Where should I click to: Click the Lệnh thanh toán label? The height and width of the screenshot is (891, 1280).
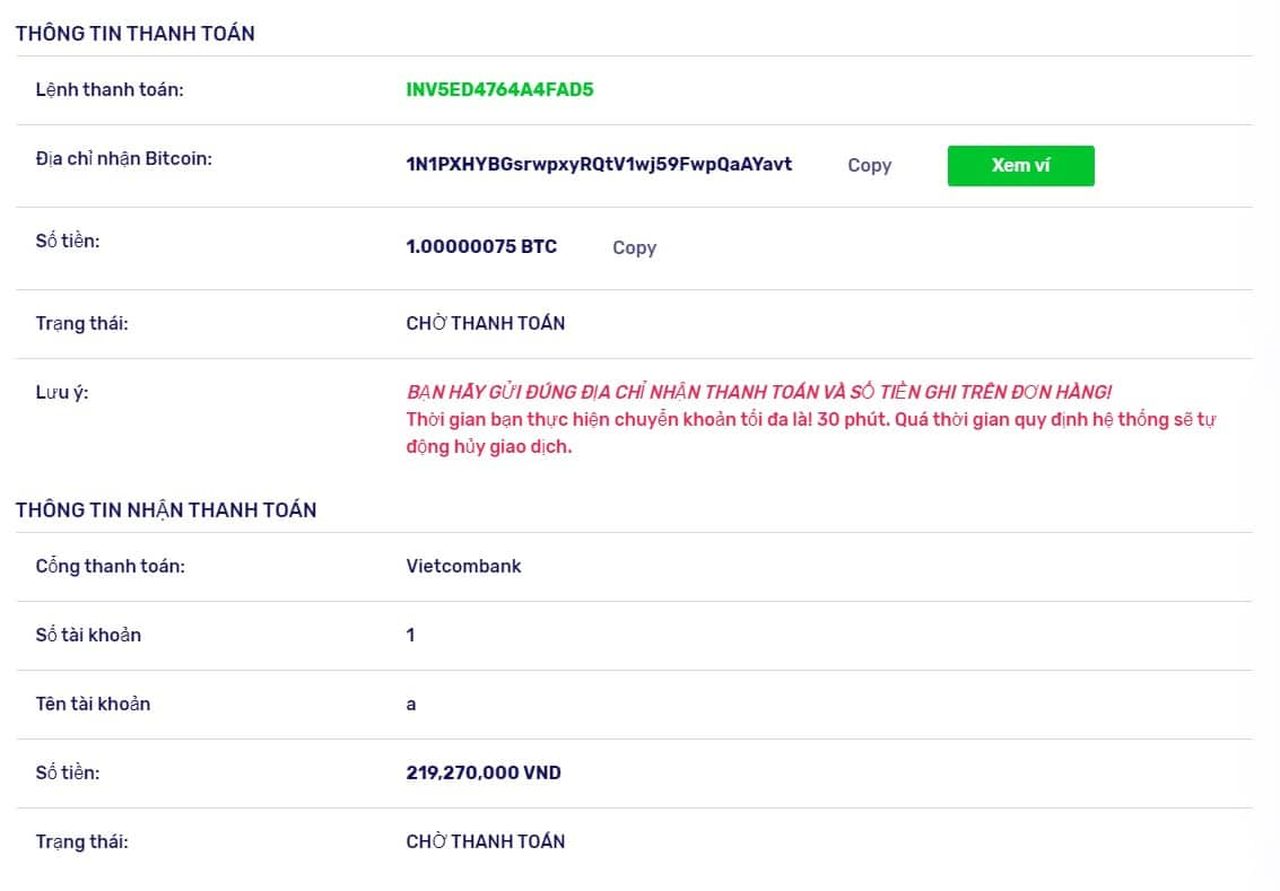[109, 90]
